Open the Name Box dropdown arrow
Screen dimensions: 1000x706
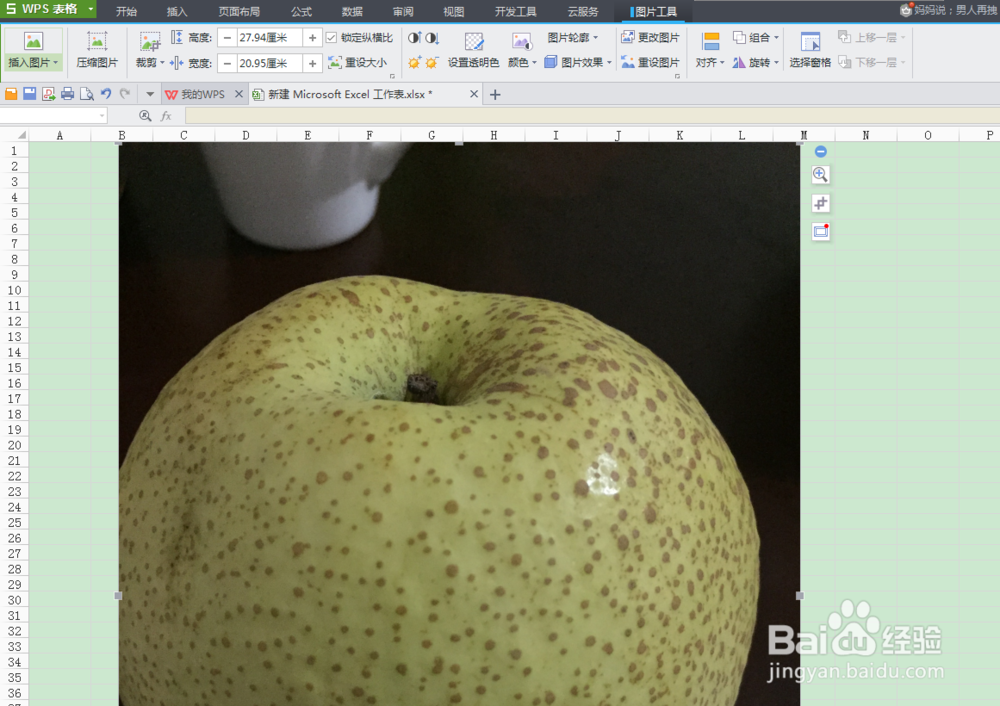click(102, 115)
